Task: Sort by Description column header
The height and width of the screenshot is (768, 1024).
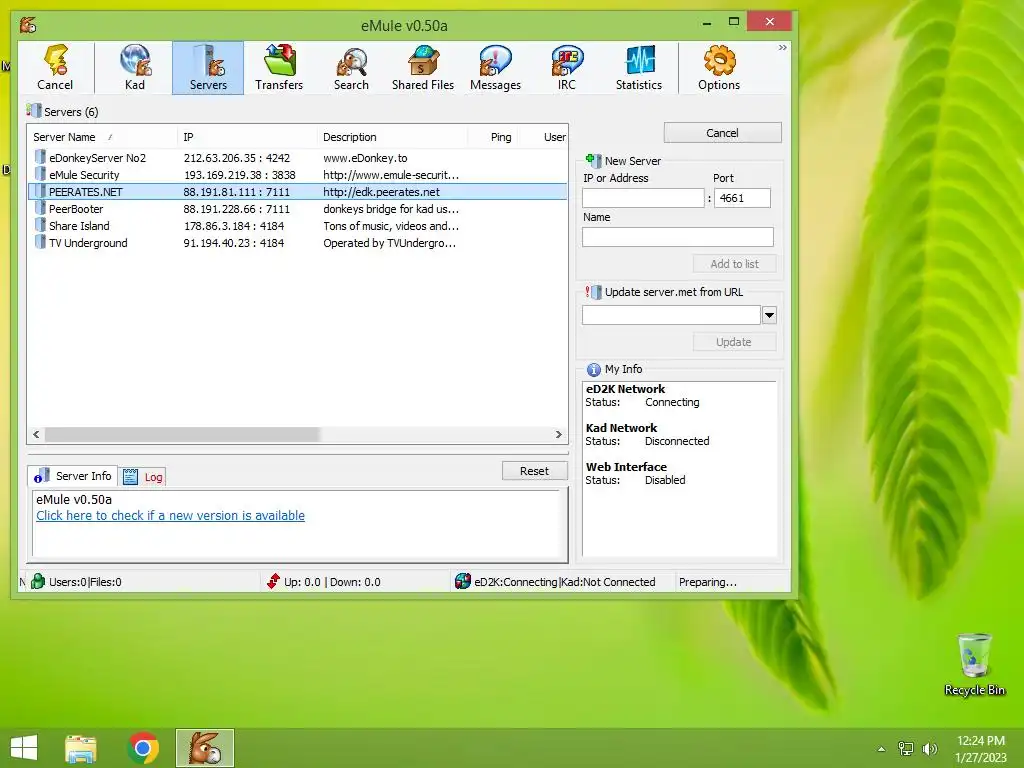Action: click(392, 136)
